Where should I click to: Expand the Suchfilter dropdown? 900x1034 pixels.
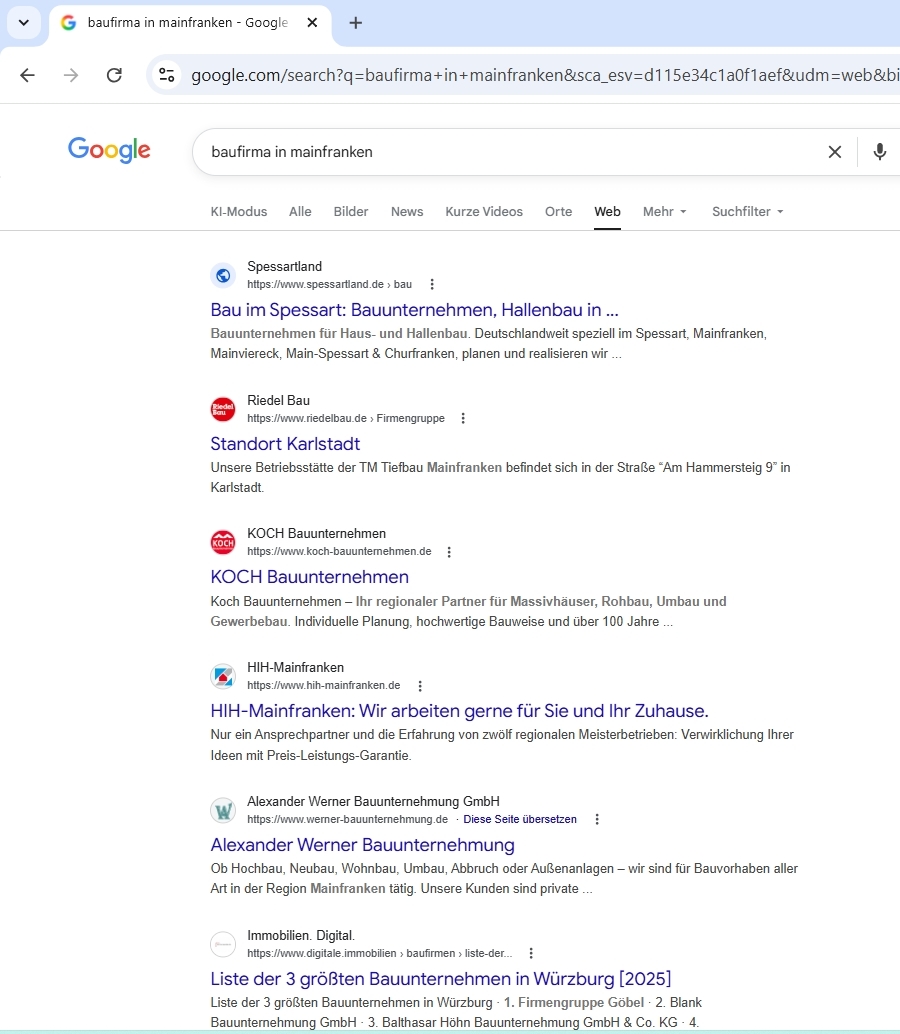(x=747, y=212)
